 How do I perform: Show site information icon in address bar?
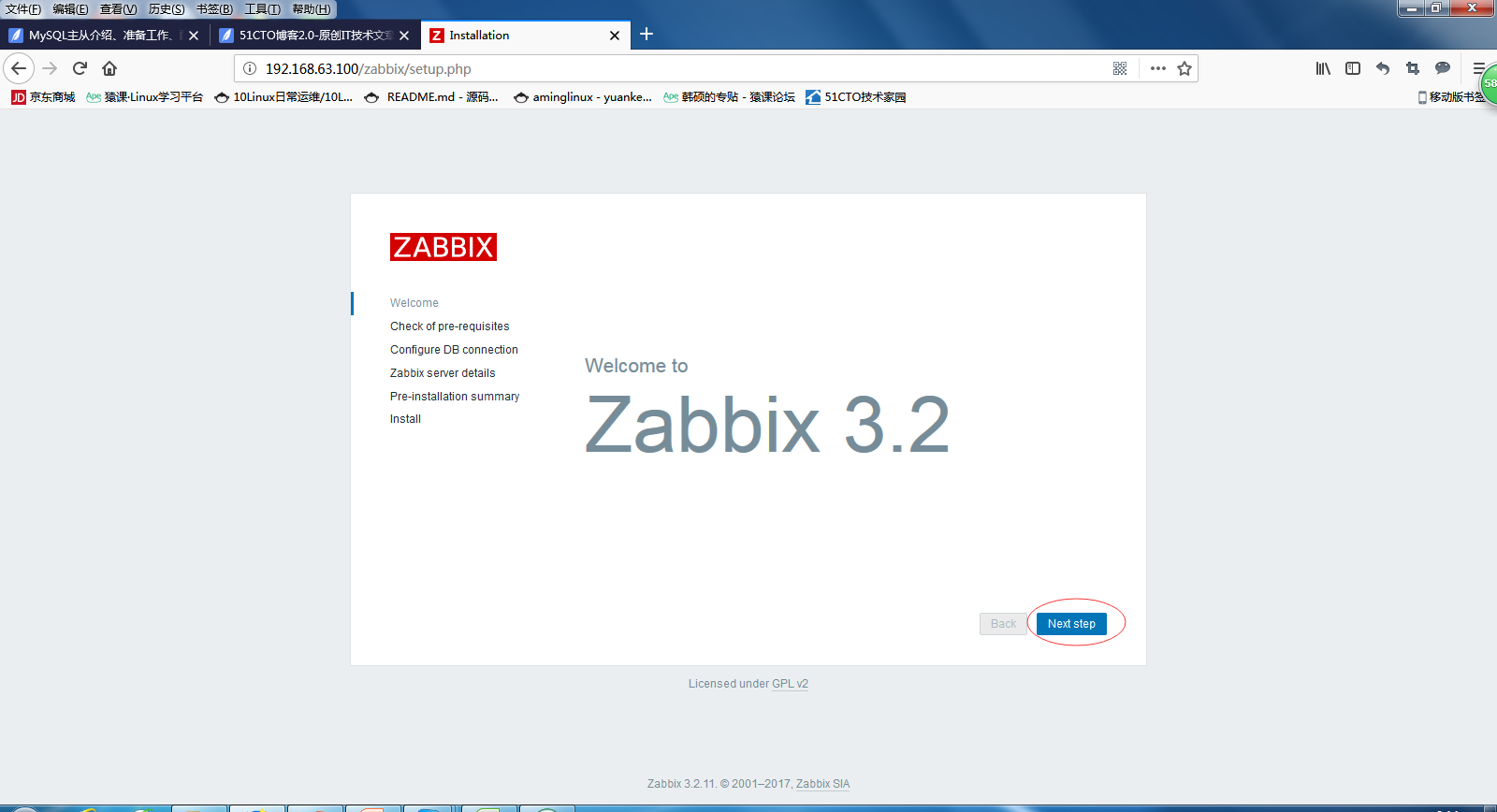click(250, 68)
